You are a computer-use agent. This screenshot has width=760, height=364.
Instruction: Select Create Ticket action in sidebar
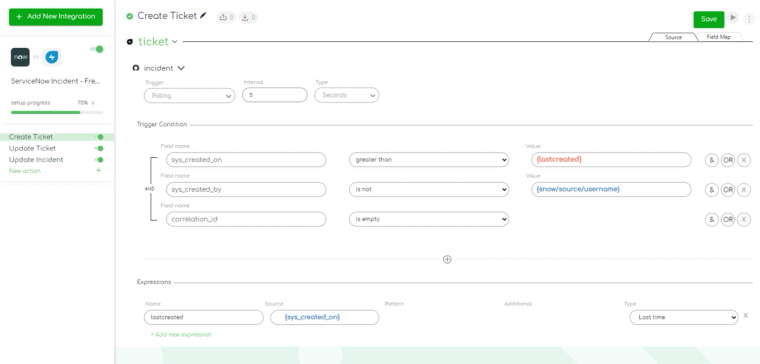[x=31, y=137]
